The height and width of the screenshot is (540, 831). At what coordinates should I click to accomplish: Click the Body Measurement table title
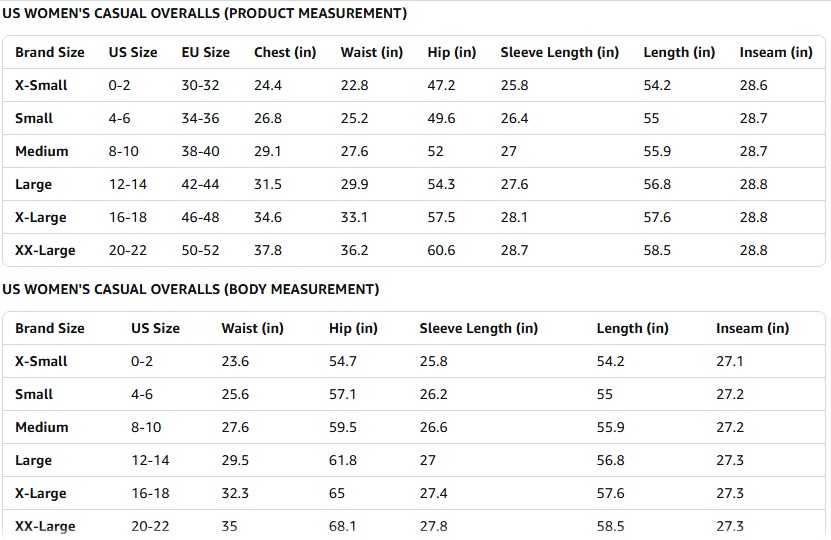(190, 290)
